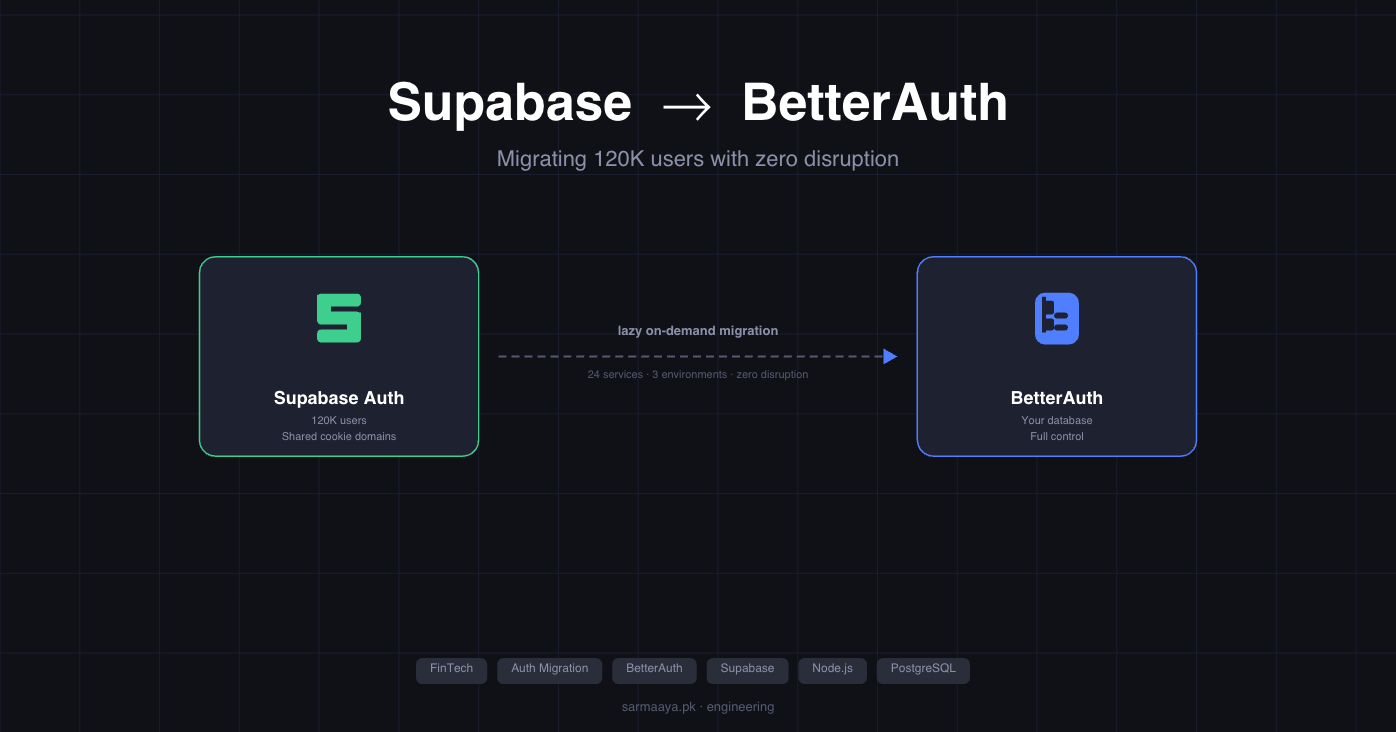
Task: Click the BetterAuth tag chip
Action: pos(654,670)
